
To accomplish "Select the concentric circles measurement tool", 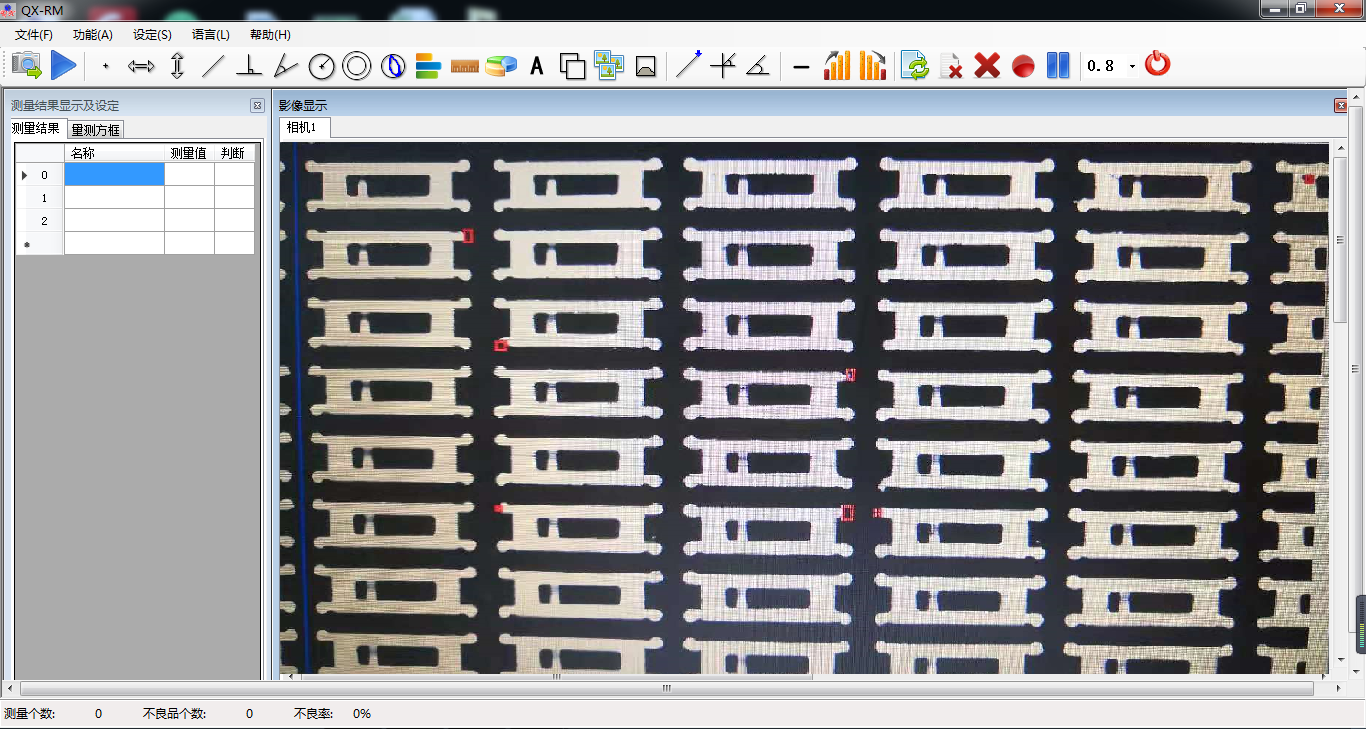I will 357,67.
